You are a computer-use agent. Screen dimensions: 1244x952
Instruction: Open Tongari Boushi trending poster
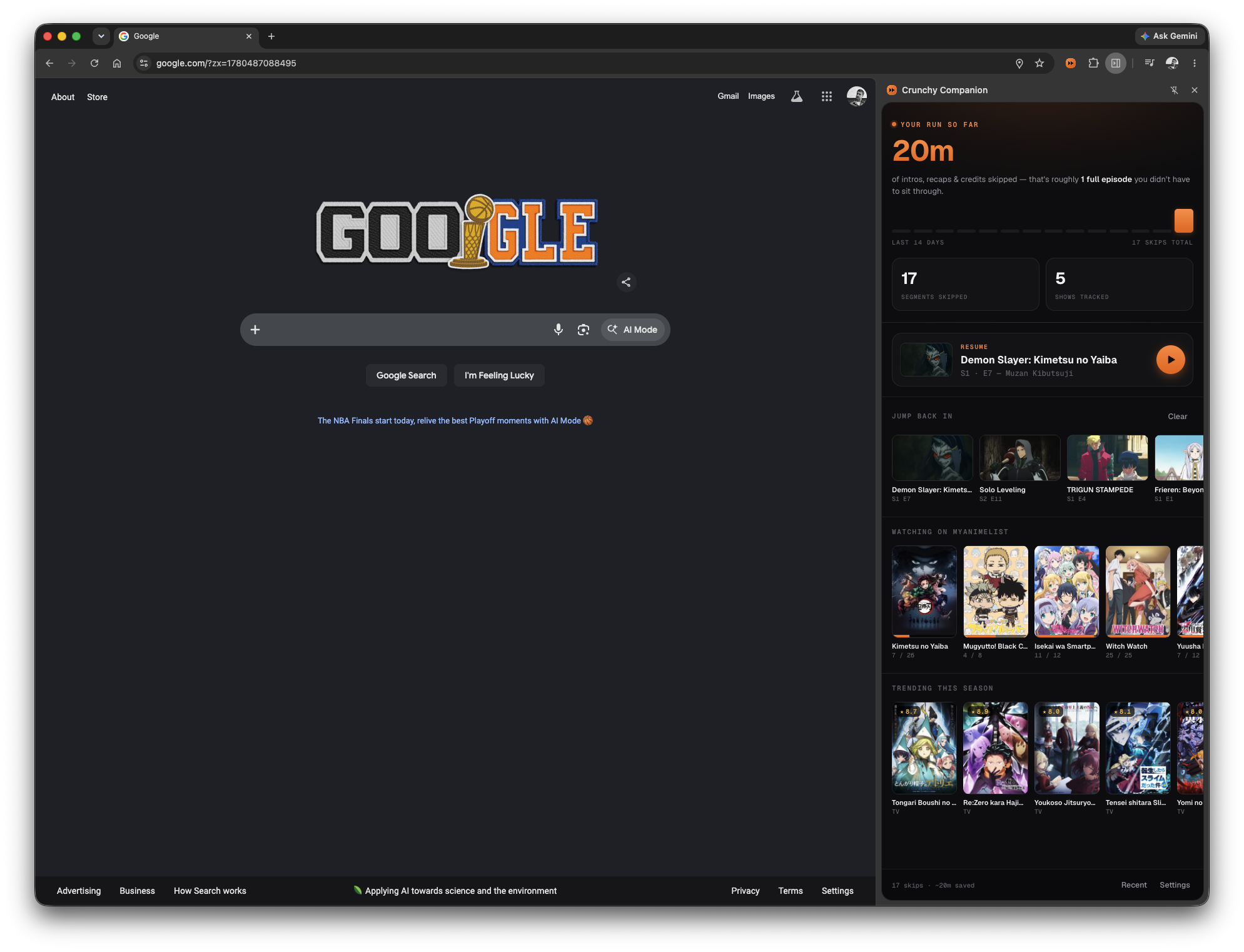(x=924, y=748)
